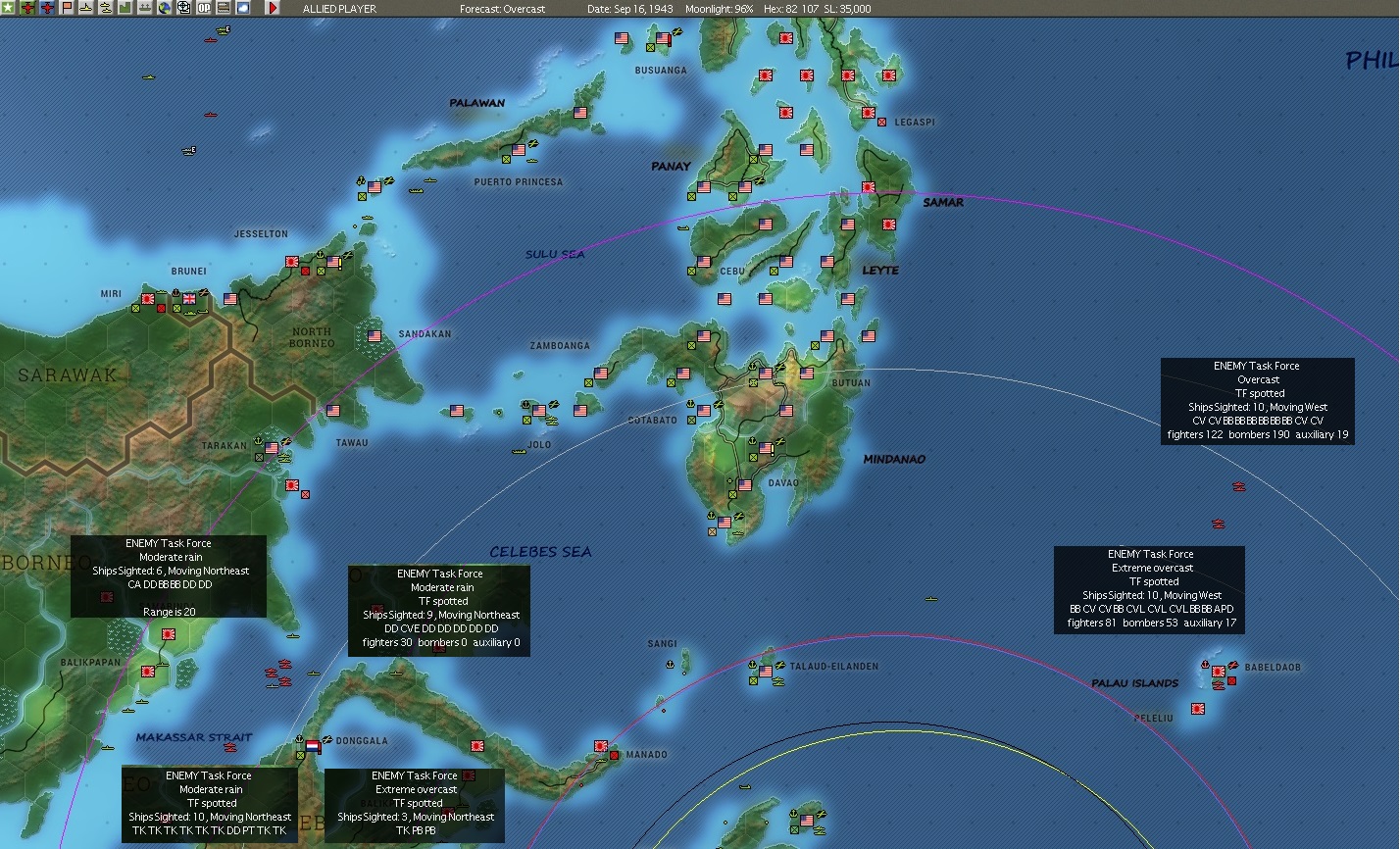Click the red flag toolbar icon
1400x849 pixels.
coord(67,8)
